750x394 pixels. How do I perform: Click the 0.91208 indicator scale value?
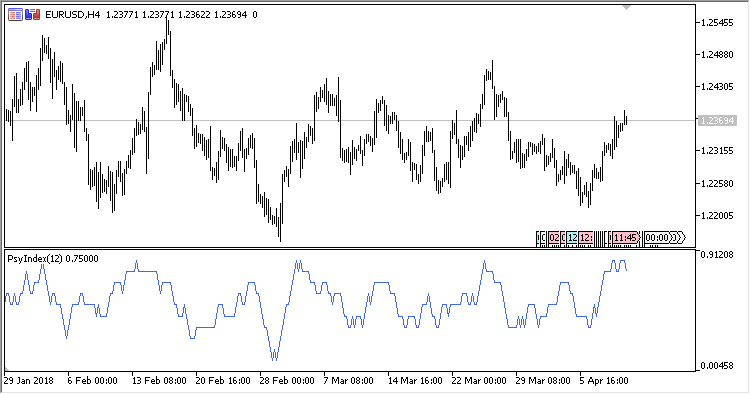tap(717, 255)
